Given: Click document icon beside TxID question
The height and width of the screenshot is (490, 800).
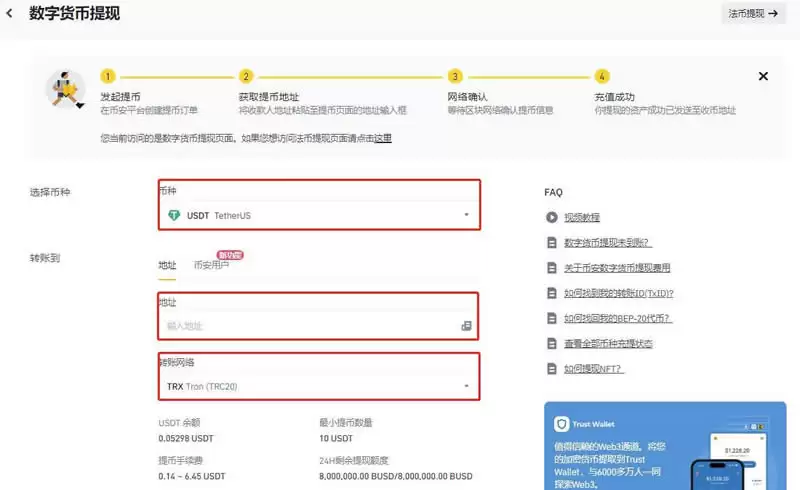Looking at the screenshot, I should (x=552, y=293).
